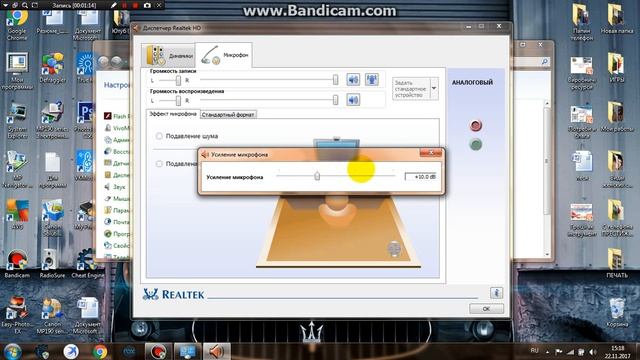
Task: Click the RU language indicator in tray
Action: pyautogui.click(x=534, y=351)
